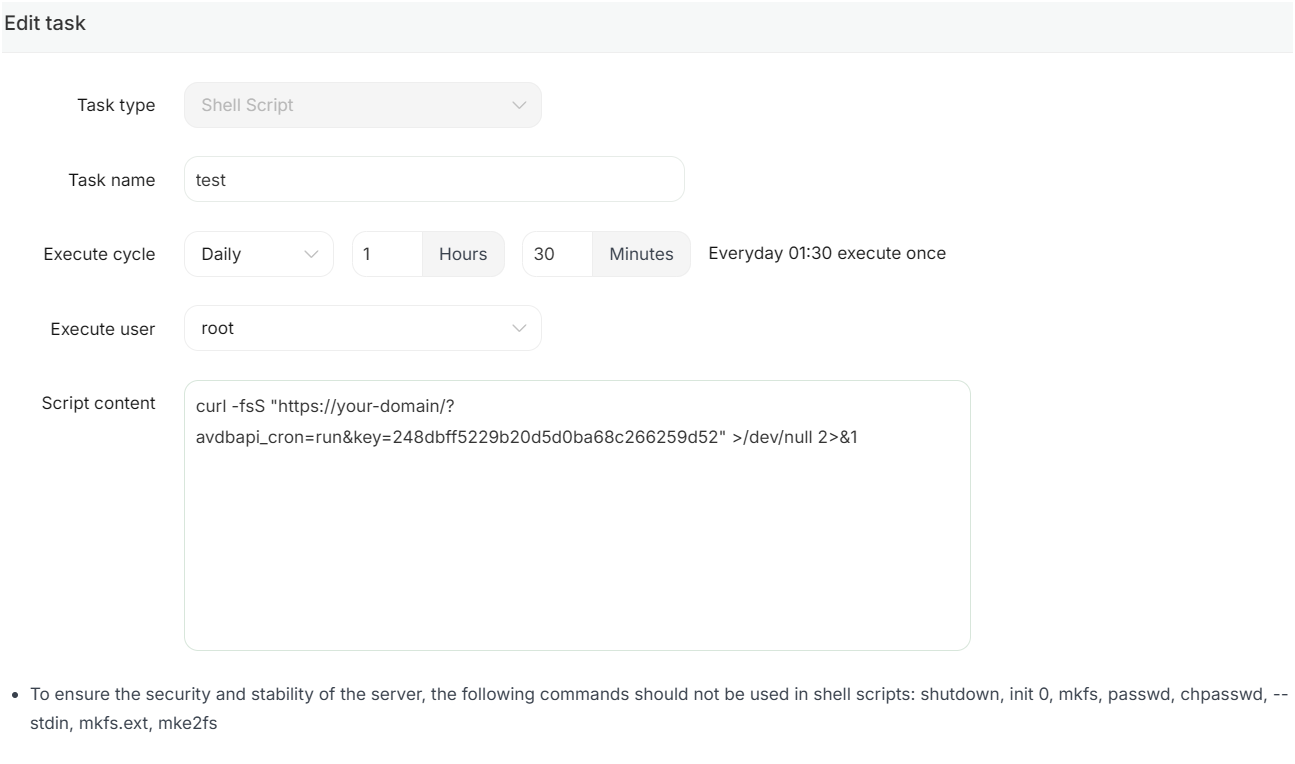Click the Minutes unit addon

coord(641,254)
